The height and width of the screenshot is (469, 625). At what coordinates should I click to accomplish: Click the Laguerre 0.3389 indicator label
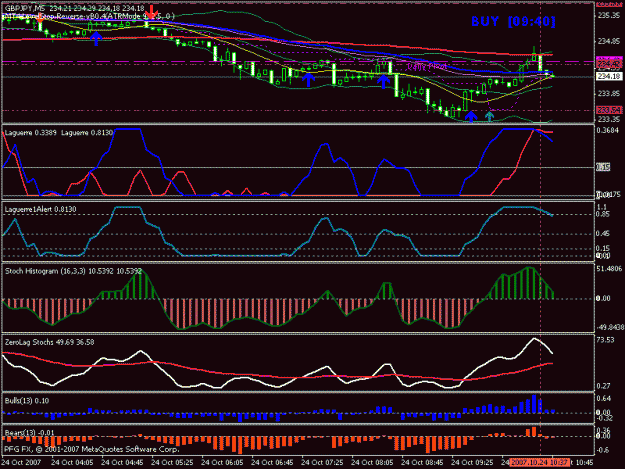(31, 133)
